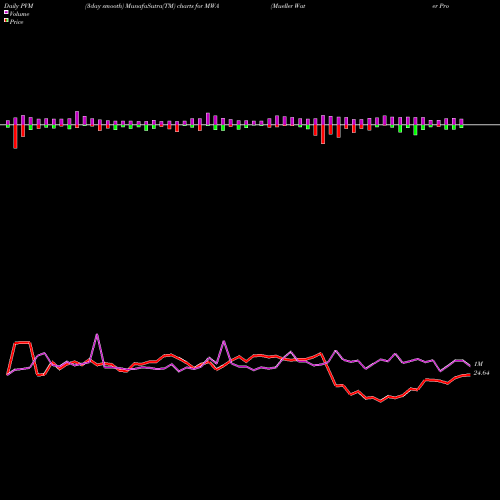Select the Volume legend label
This screenshot has width=500, height=500.
point(19,14)
